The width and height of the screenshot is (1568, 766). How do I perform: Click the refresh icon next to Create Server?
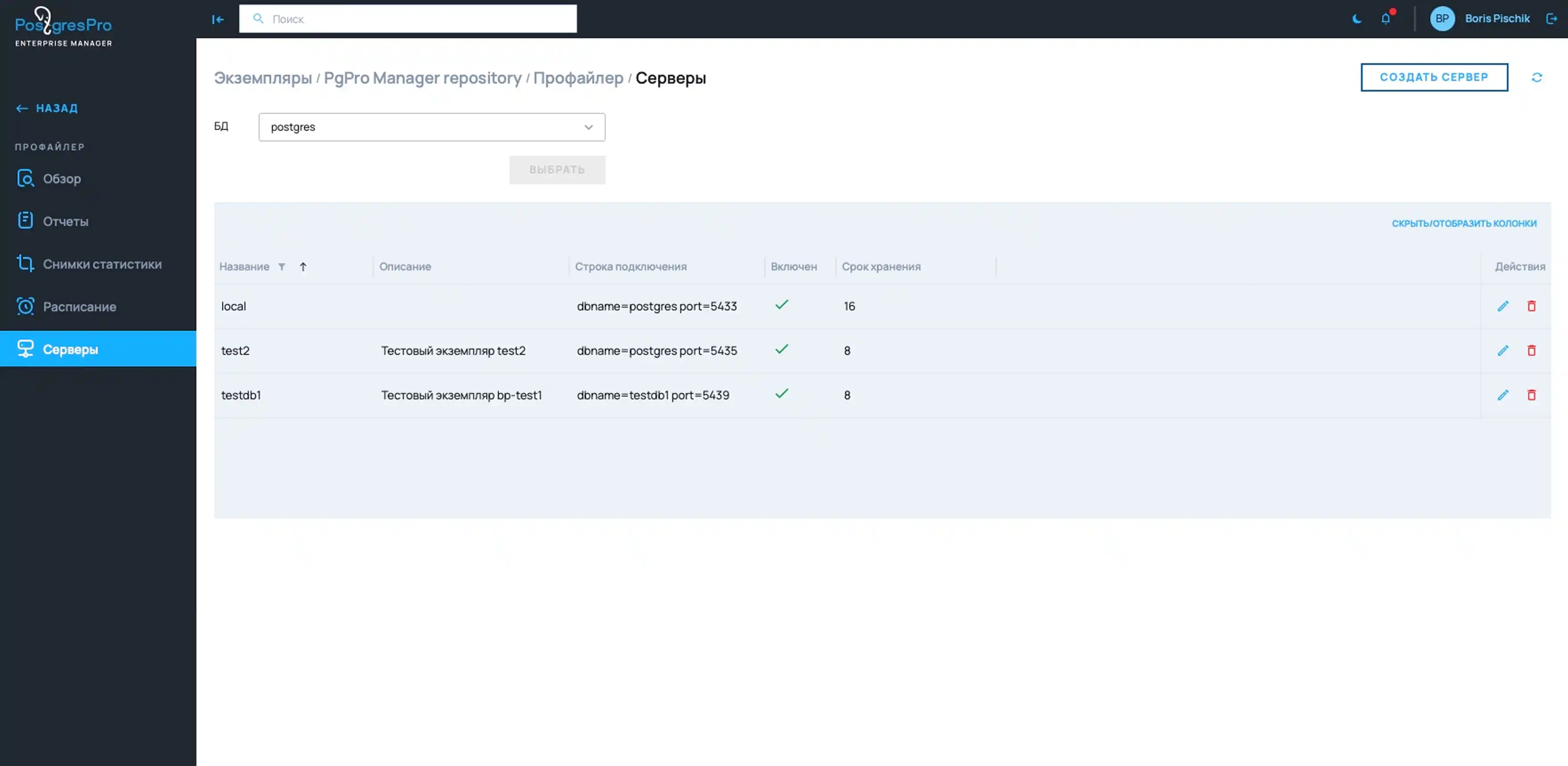coord(1536,77)
